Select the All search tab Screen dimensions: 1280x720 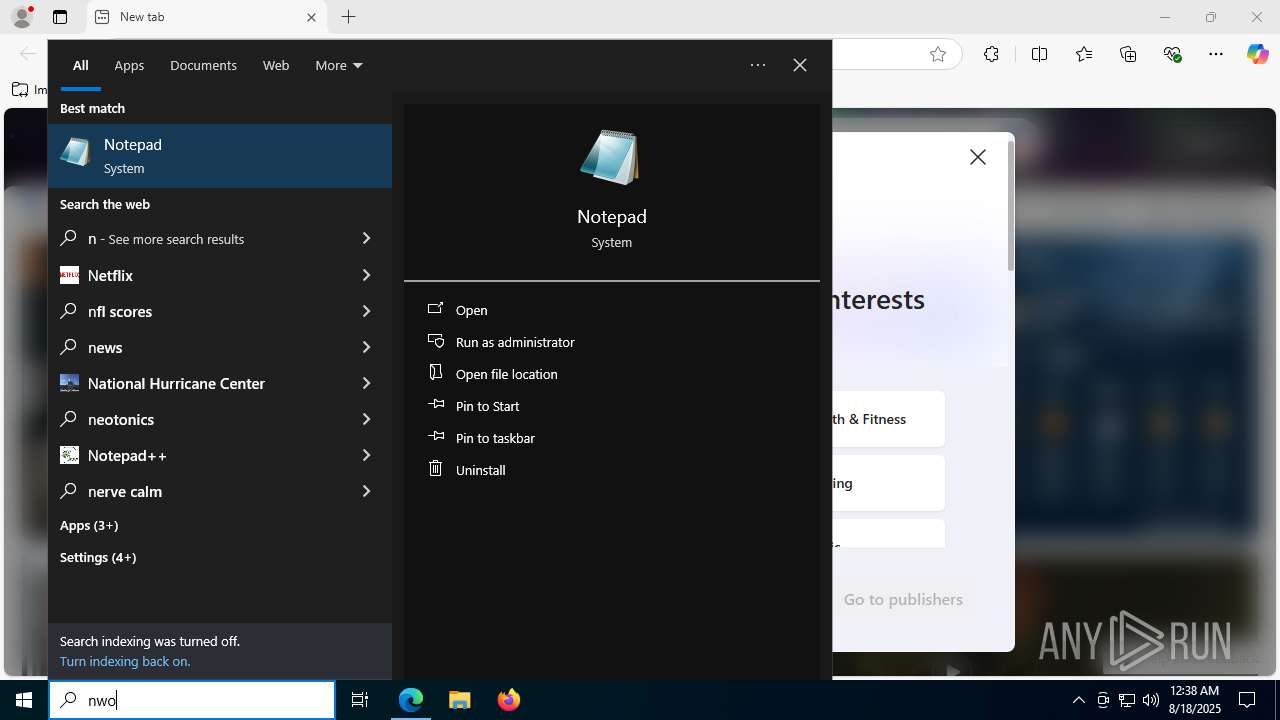pos(81,65)
